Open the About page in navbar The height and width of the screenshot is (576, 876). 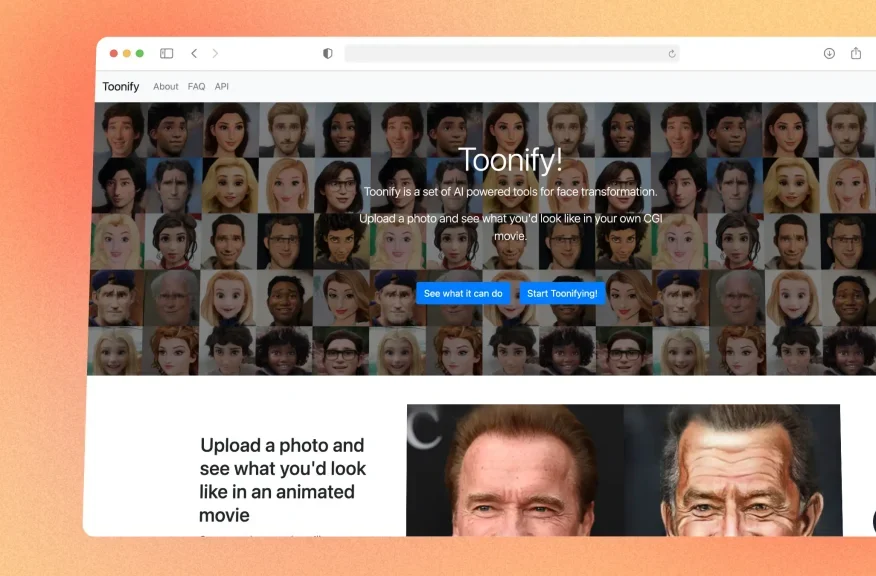166,87
